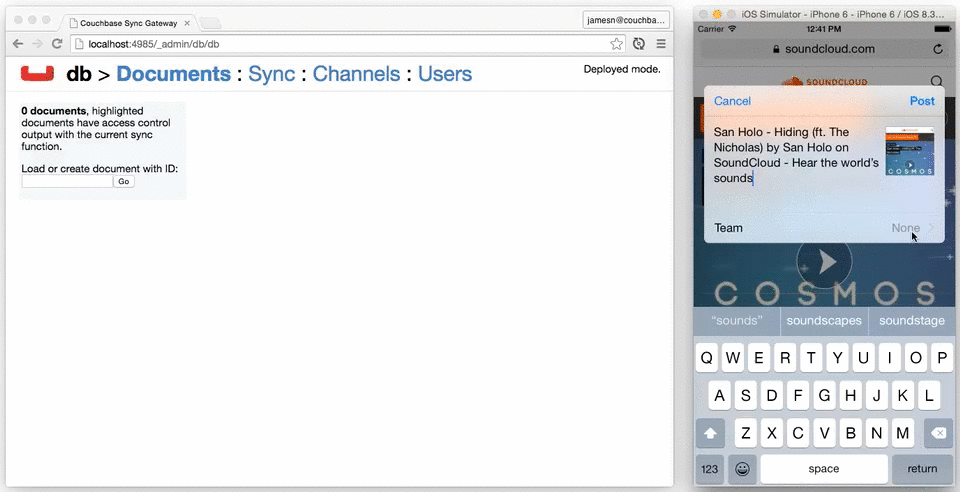This screenshot has width=960, height=492.
Task: Tap Post in the share sheet
Action: click(922, 101)
